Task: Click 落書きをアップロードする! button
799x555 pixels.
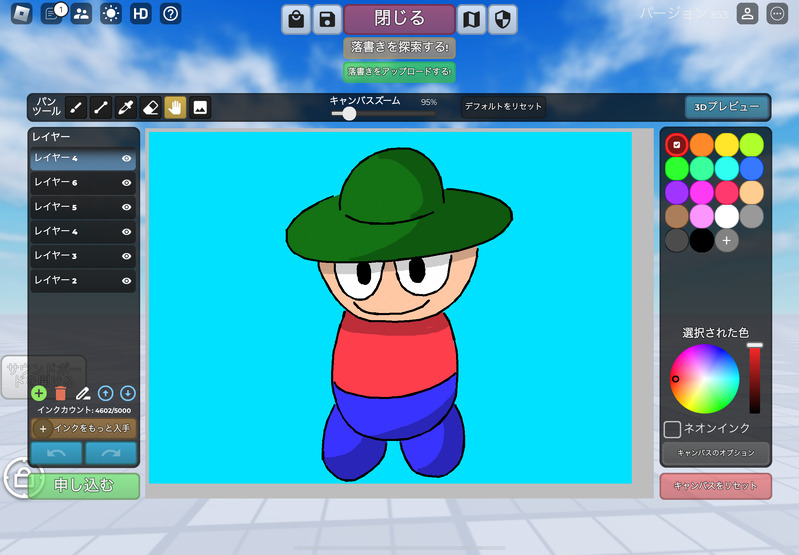Action: coord(400,71)
